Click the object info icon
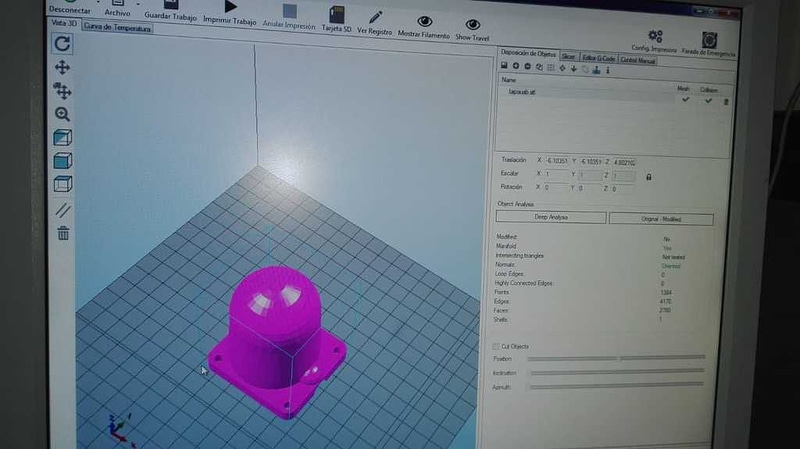Screen dimensions: 800x449 [x=608, y=70]
